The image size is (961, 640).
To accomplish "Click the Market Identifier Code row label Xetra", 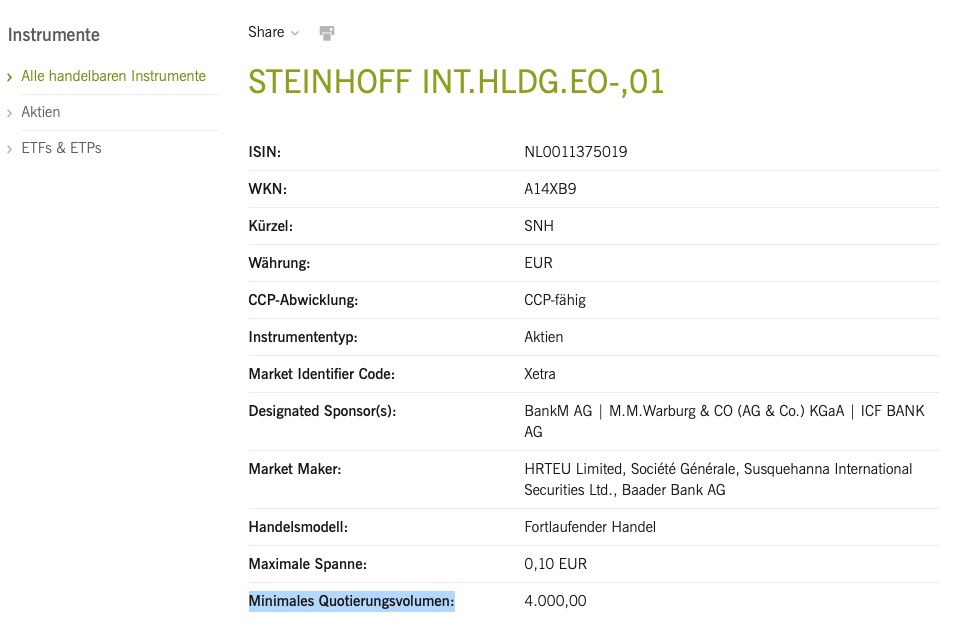I will click(x=540, y=374).
